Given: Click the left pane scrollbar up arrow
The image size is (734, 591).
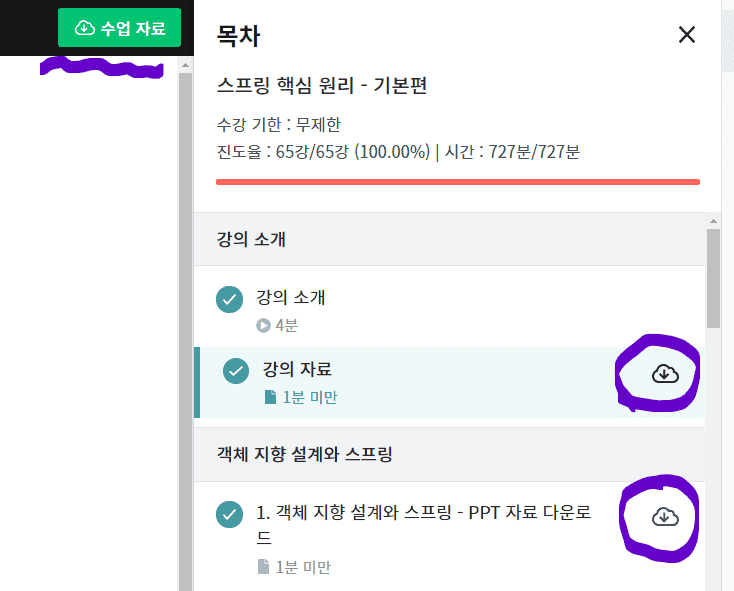Looking at the screenshot, I should click(x=185, y=65).
